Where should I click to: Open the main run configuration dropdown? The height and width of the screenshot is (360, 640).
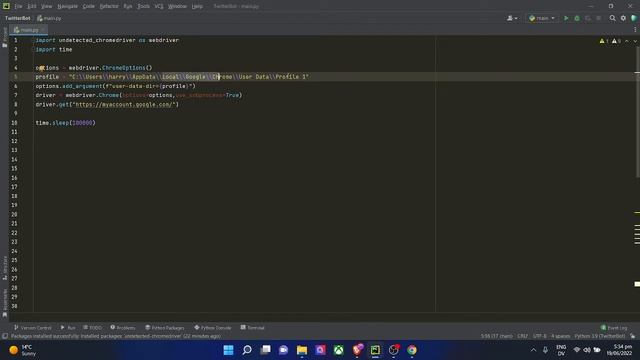[542, 18]
